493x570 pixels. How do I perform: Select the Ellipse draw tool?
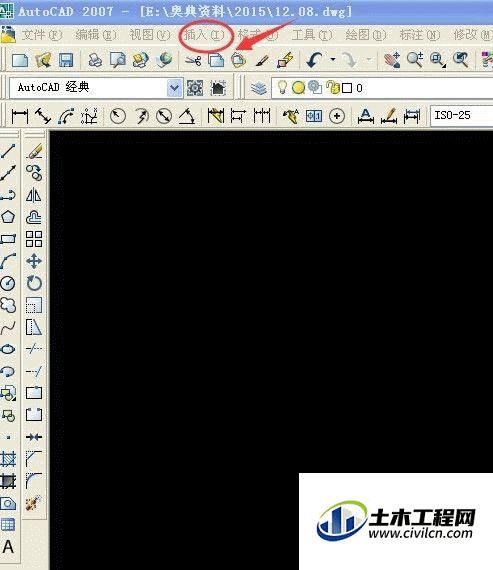coord(8,349)
